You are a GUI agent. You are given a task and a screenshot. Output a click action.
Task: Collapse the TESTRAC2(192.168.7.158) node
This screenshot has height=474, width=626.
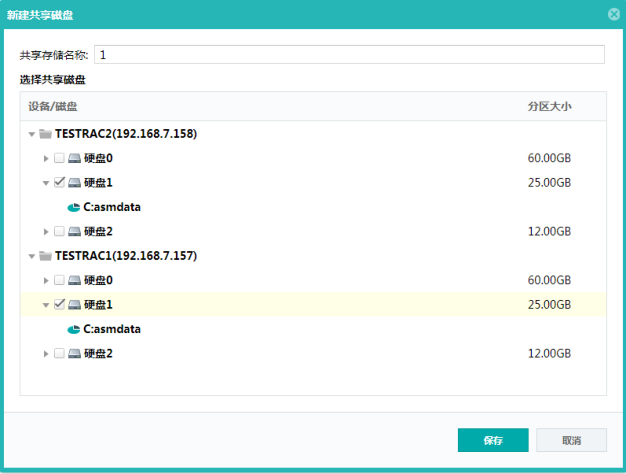32,133
